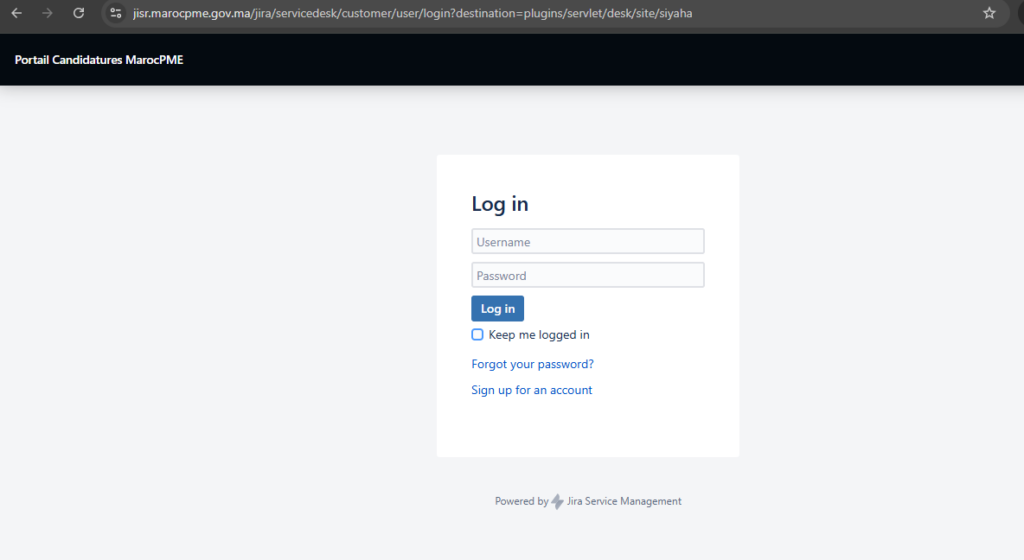Click the Portail Candidatures MarocPME header title
This screenshot has width=1024, height=560.
[x=99, y=60]
